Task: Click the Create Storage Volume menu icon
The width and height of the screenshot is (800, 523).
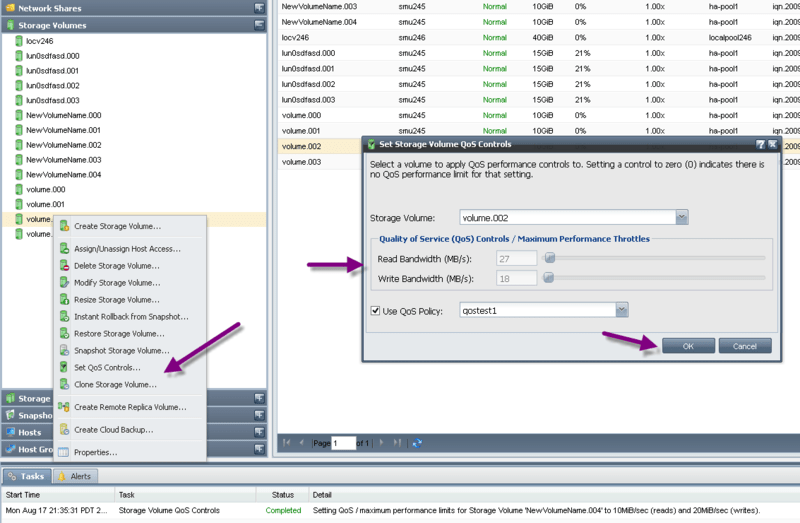Action: (64, 226)
